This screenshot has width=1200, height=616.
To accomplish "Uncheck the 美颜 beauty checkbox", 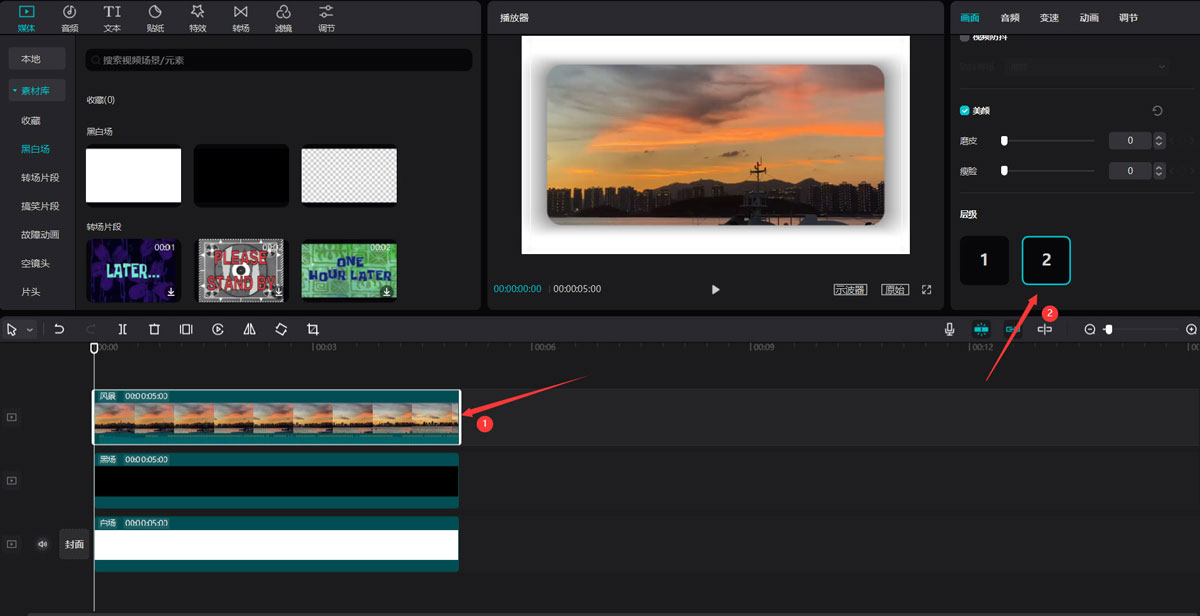I will pyautogui.click(x=965, y=111).
